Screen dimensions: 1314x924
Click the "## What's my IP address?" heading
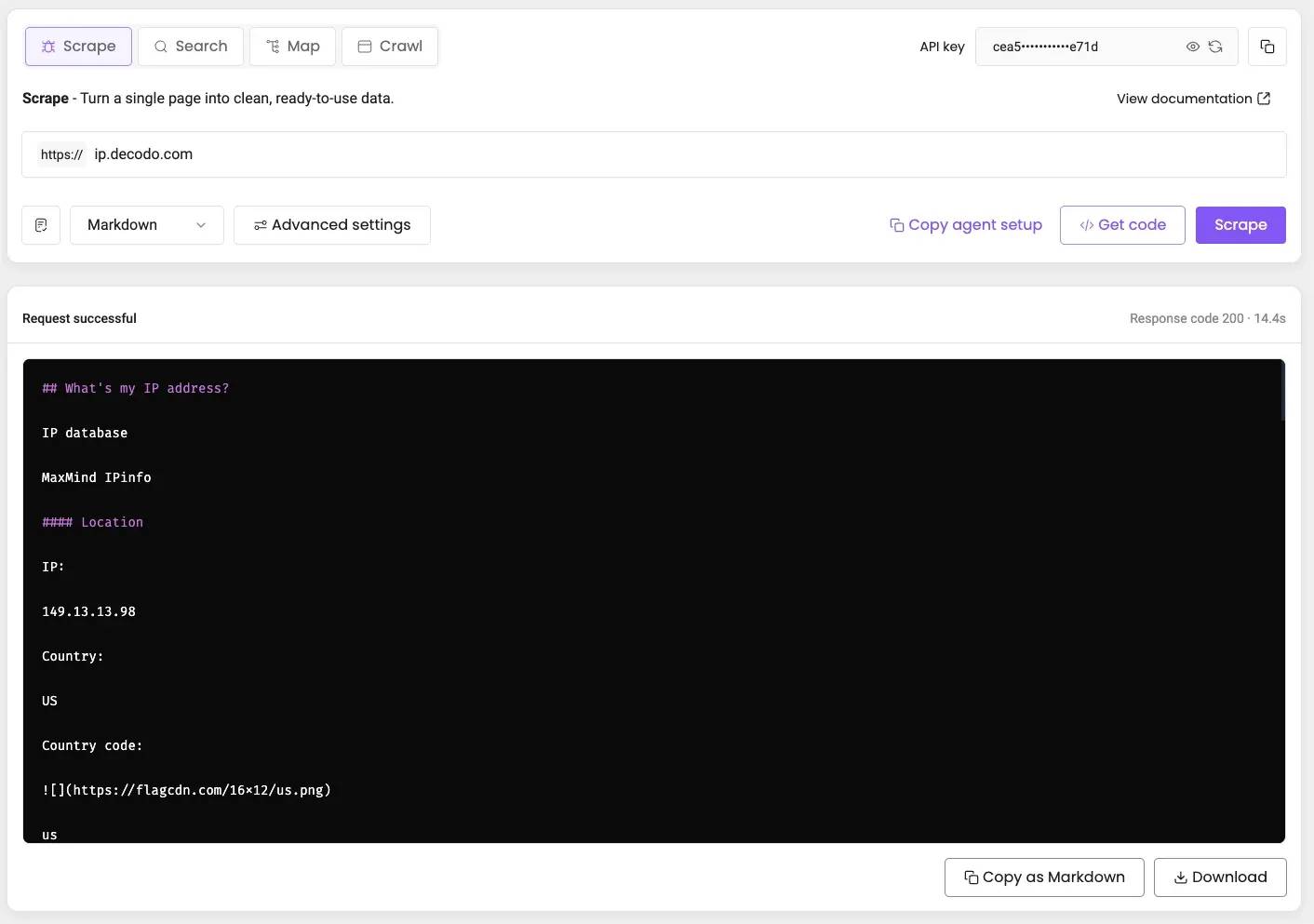coord(135,388)
